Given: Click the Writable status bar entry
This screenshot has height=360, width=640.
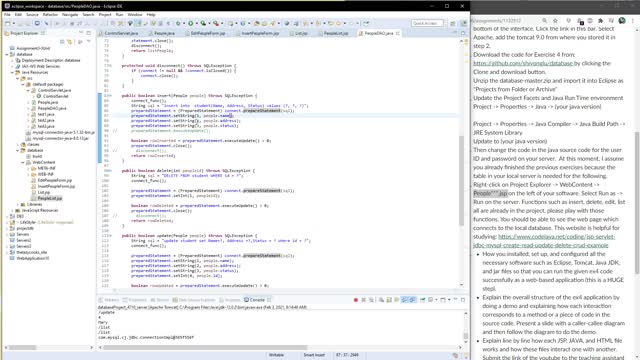Looking at the screenshot, I should coord(276,355).
